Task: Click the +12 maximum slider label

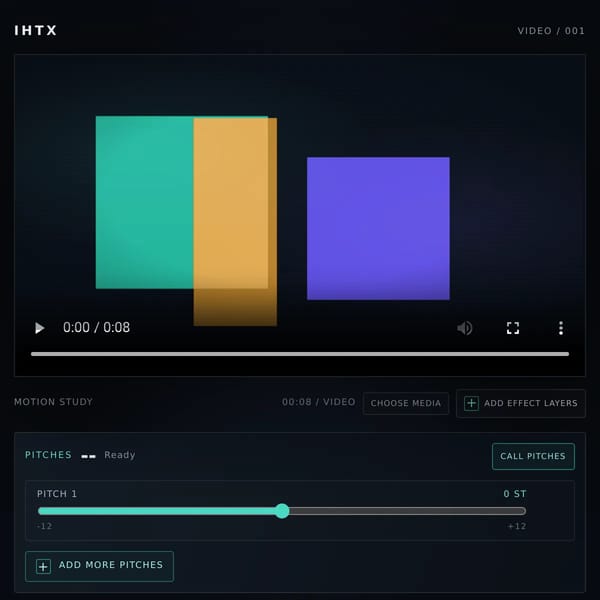Action: [517, 526]
